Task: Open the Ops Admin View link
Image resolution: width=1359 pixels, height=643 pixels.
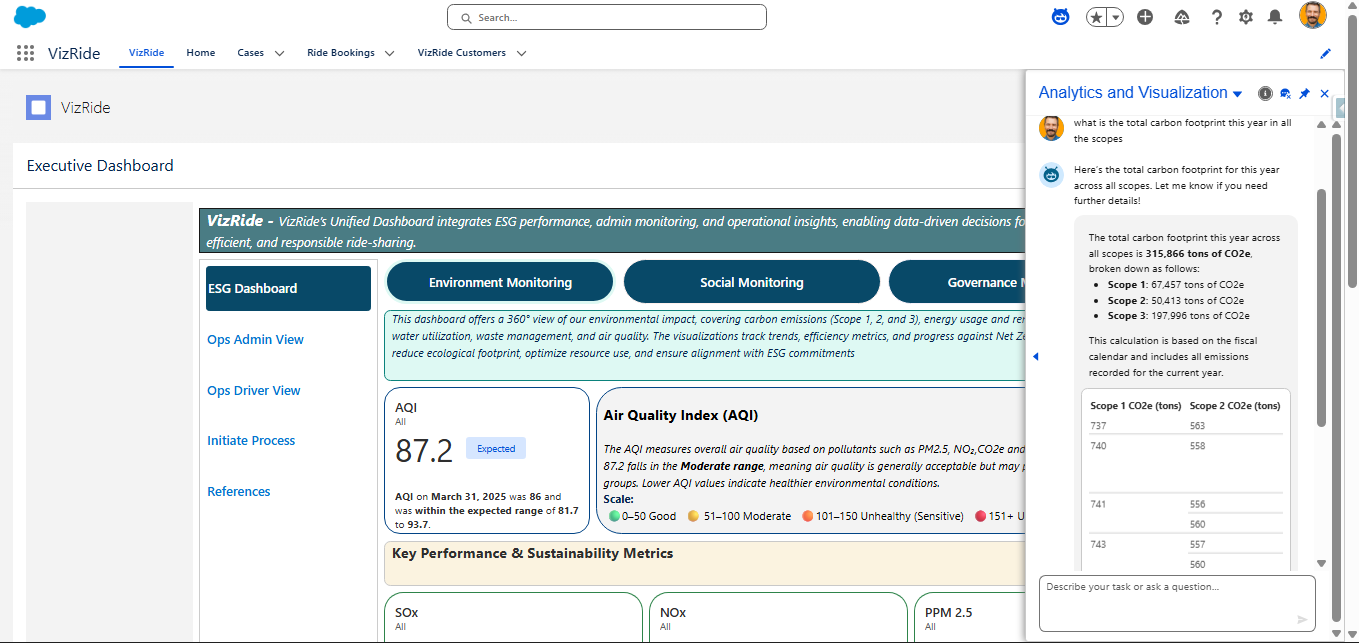Action: click(x=256, y=340)
